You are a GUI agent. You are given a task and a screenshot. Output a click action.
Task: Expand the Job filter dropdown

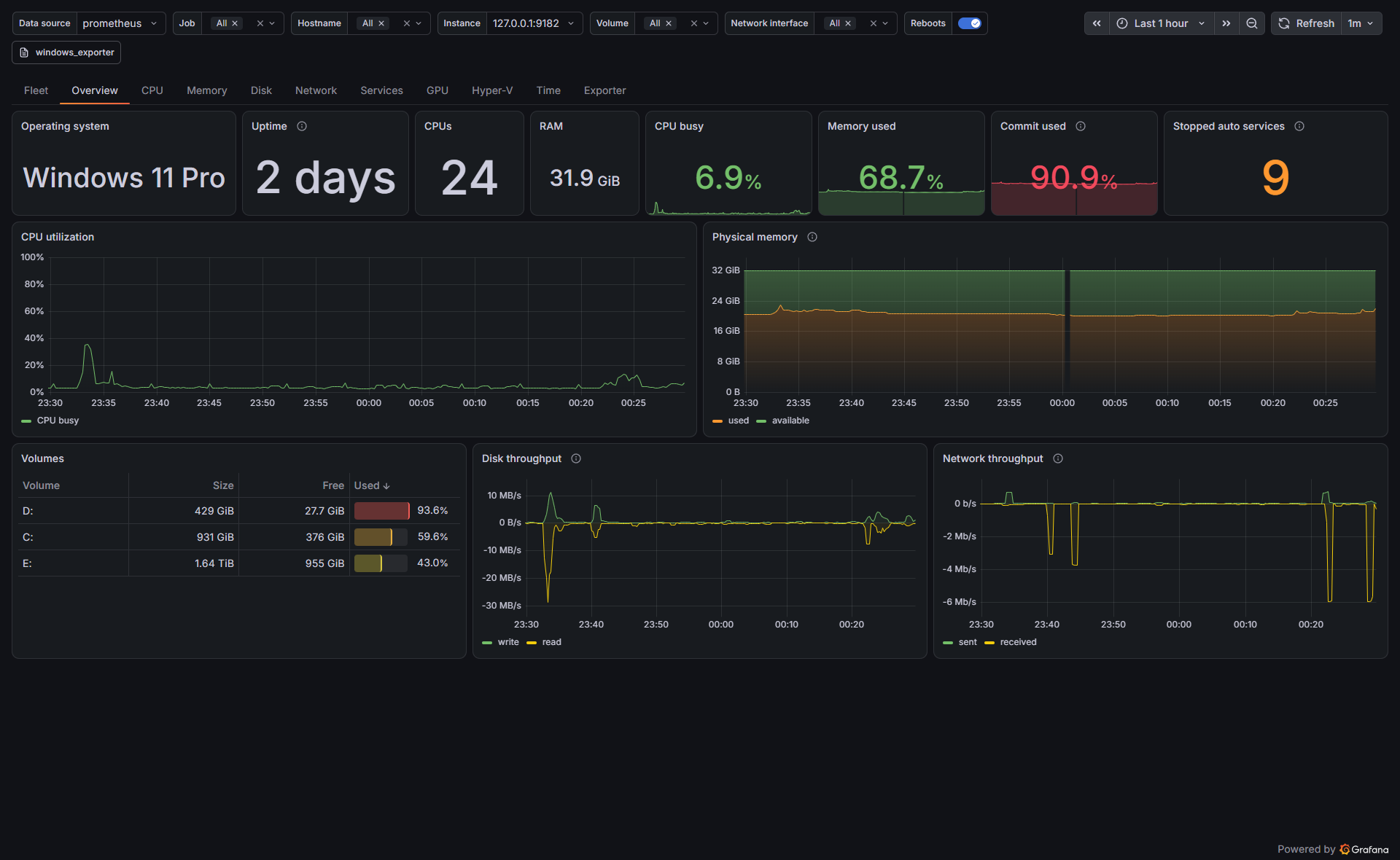click(x=272, y=23)
